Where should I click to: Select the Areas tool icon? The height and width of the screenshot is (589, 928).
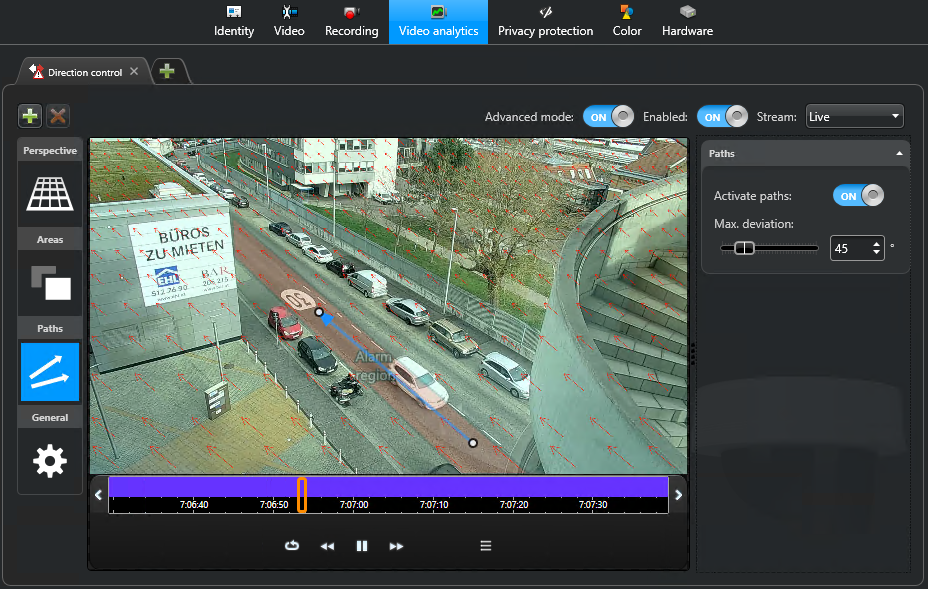tap(50, 282)
